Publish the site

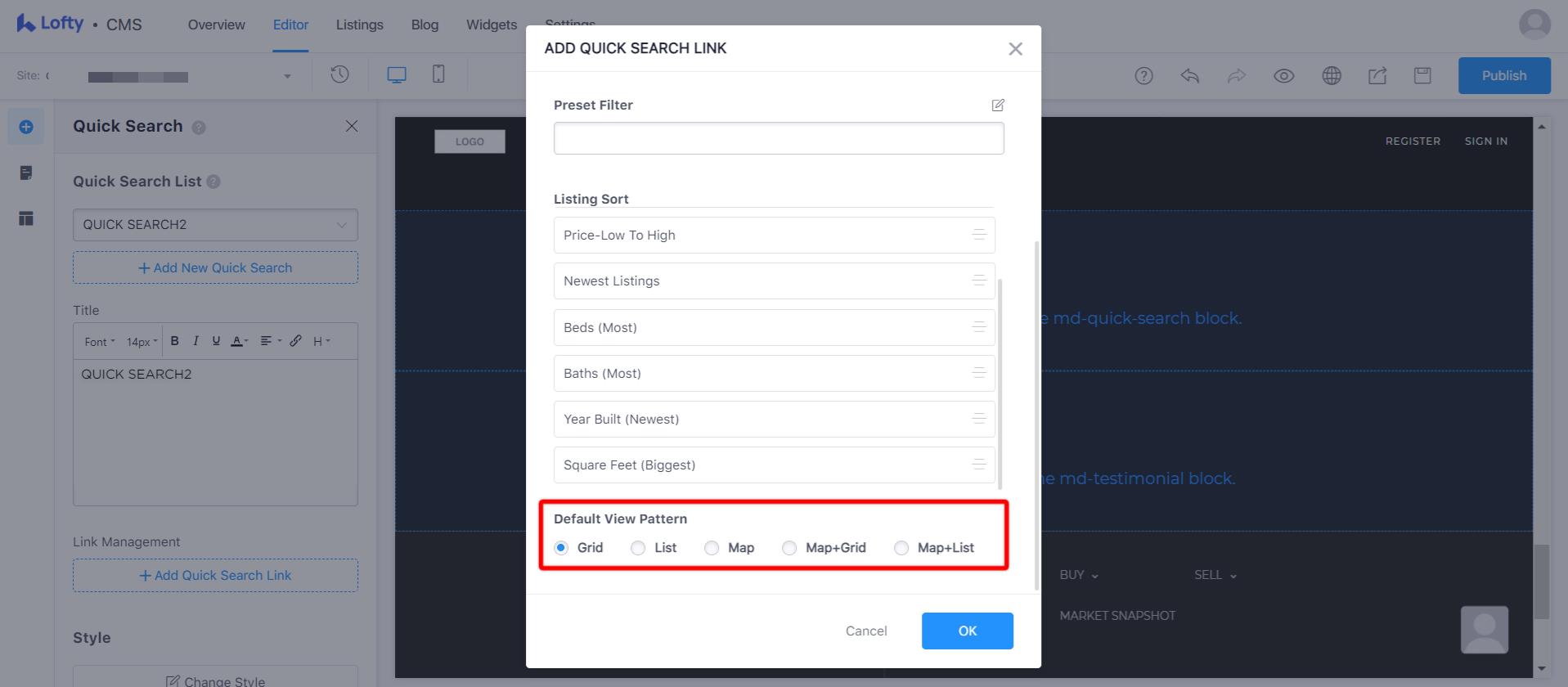click(x=1504, y=75)
